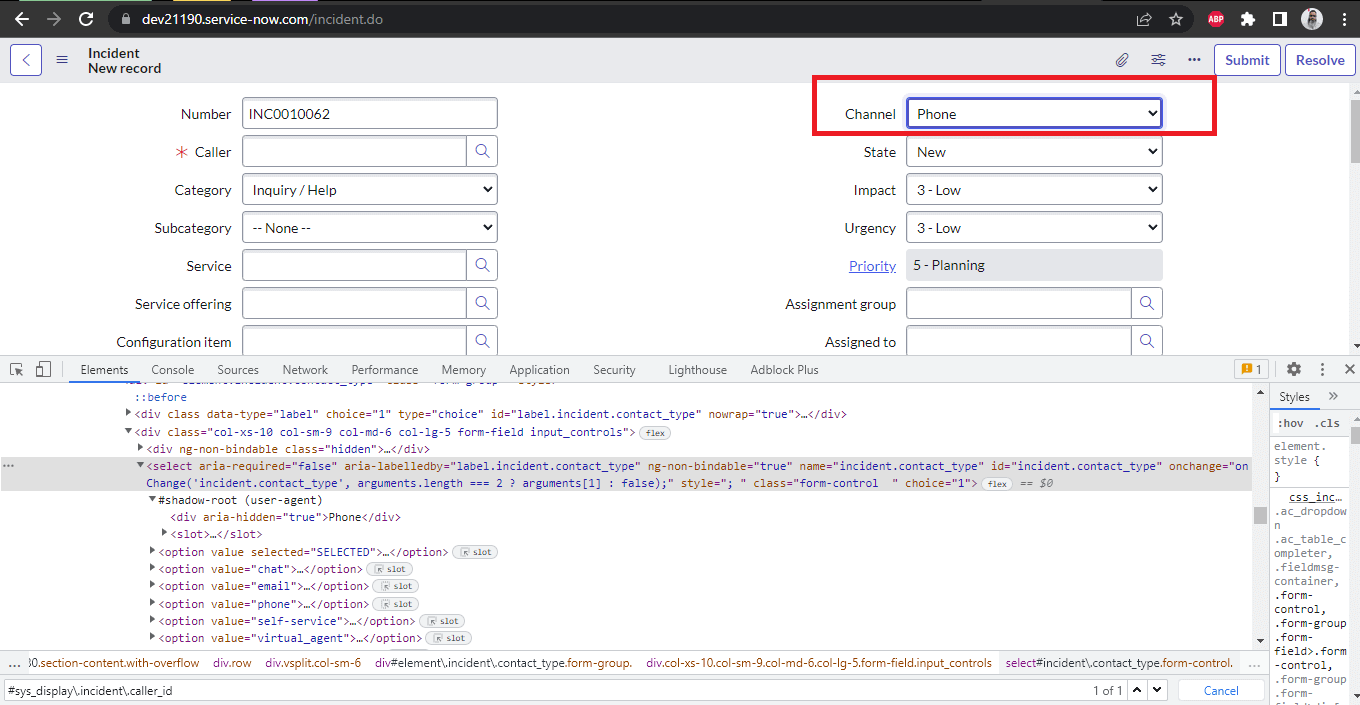
Task: Open DevTools settings gear icon
Action: pos(1295,369)
